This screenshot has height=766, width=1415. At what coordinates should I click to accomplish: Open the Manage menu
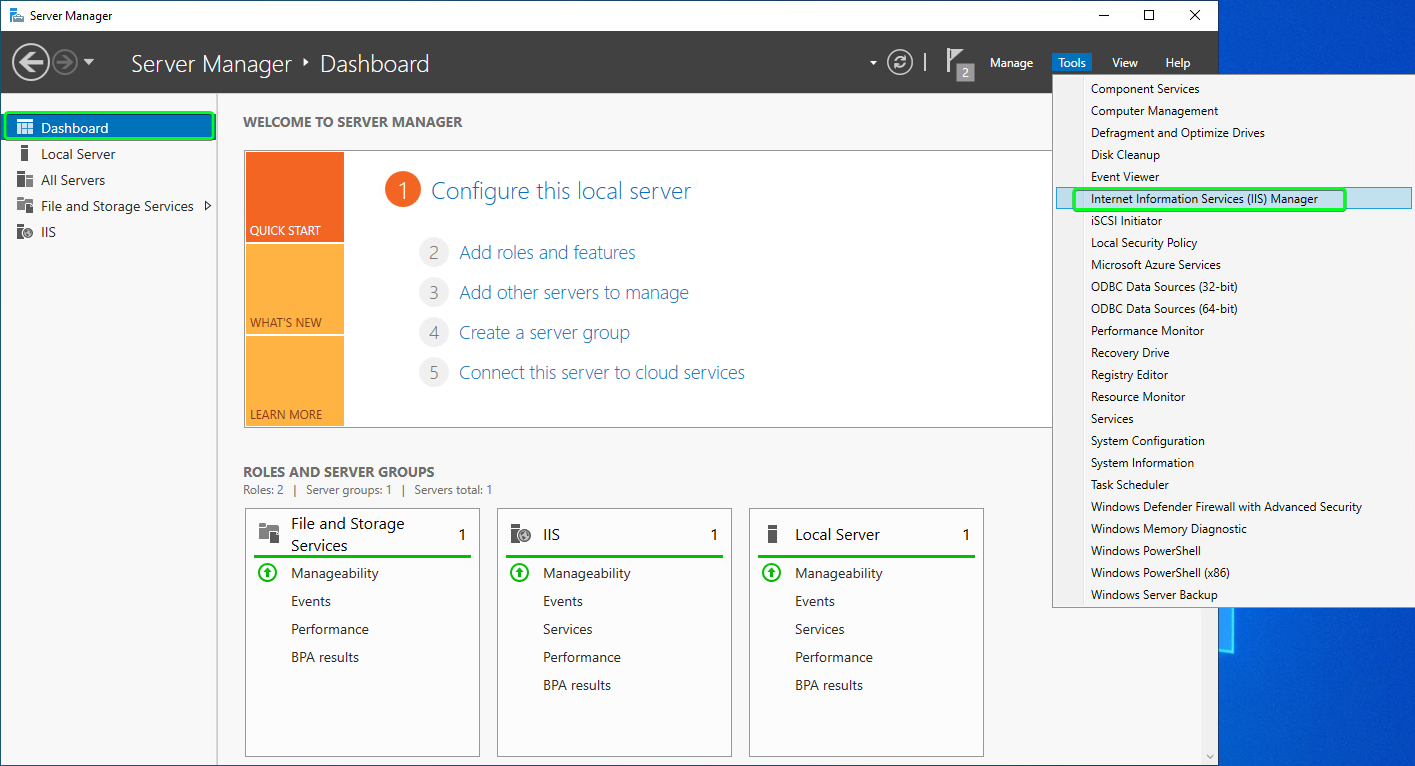coord(1011,63)
